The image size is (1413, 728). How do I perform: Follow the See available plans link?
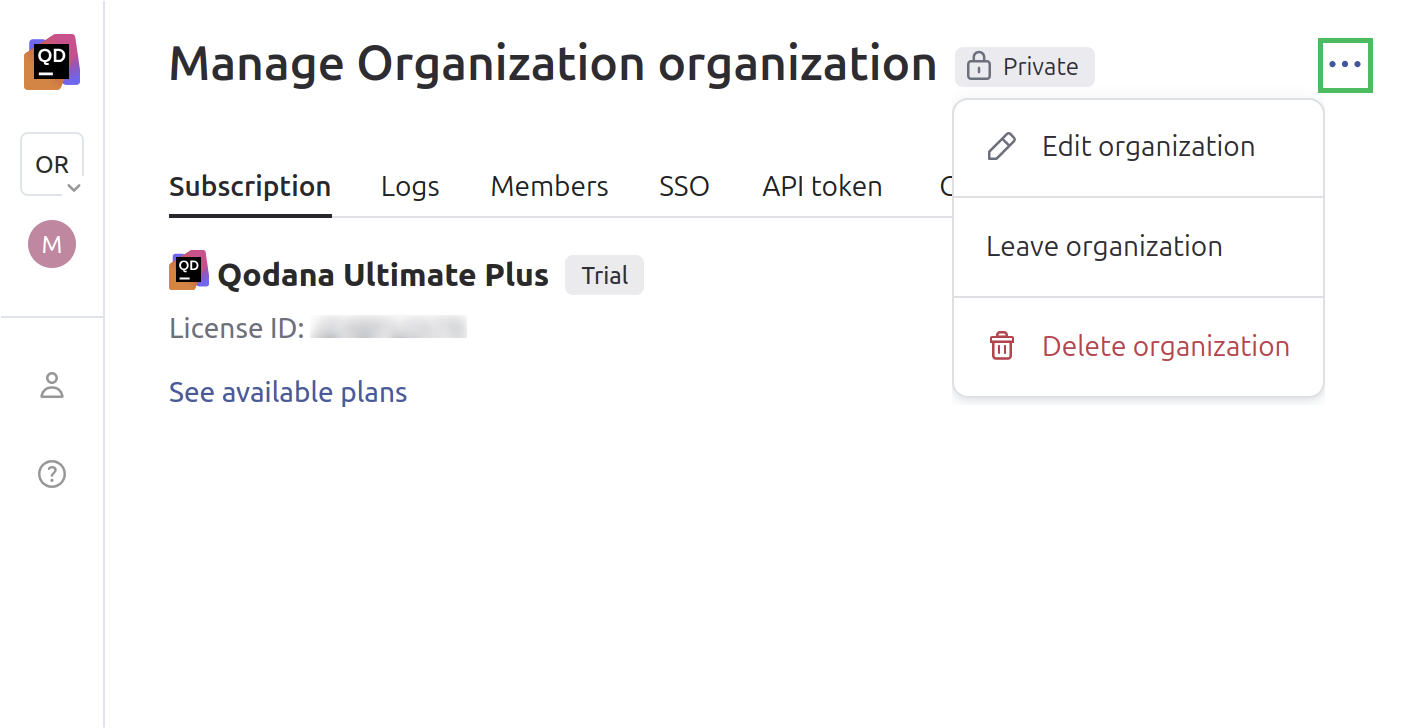(288, 392)
